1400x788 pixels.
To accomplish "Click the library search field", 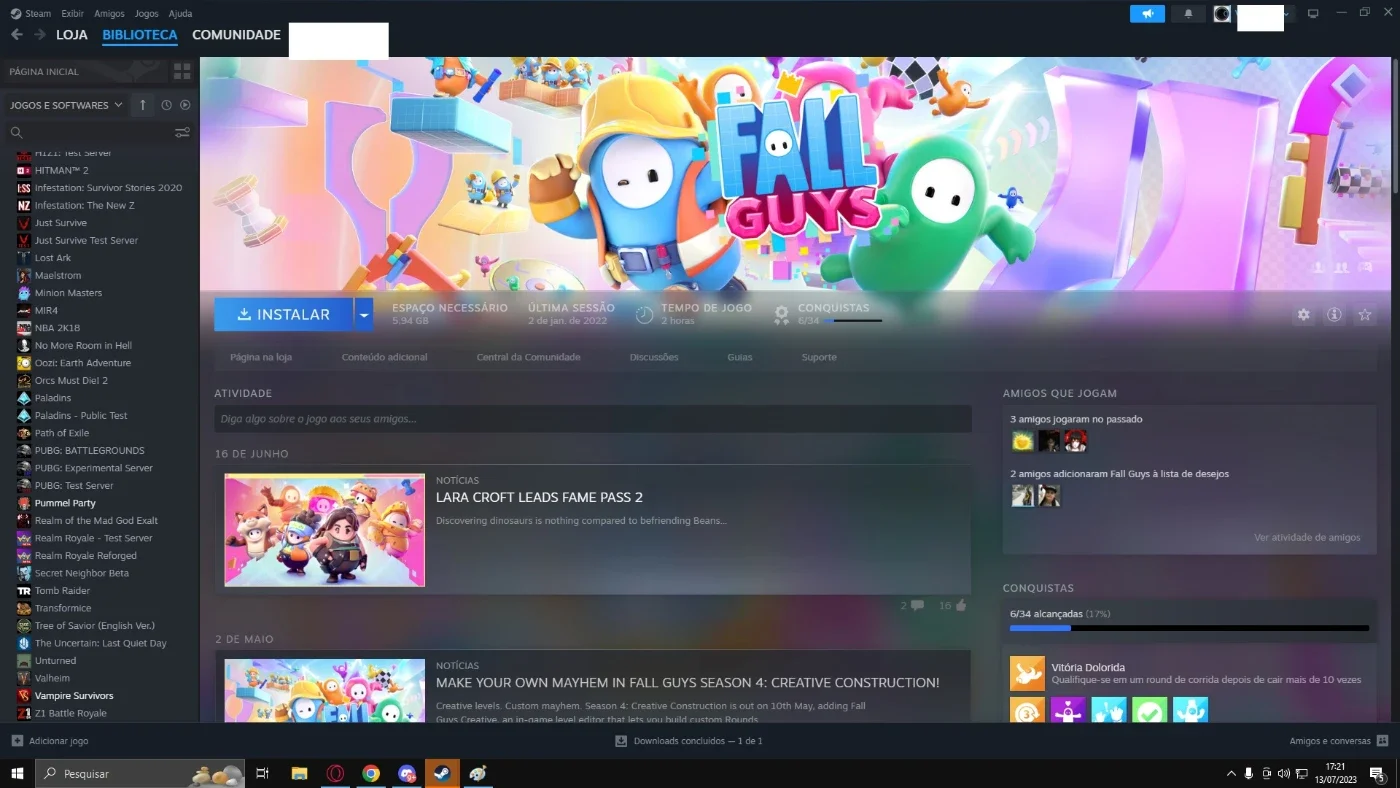I will pyautogui.click(x=98, y=132).
